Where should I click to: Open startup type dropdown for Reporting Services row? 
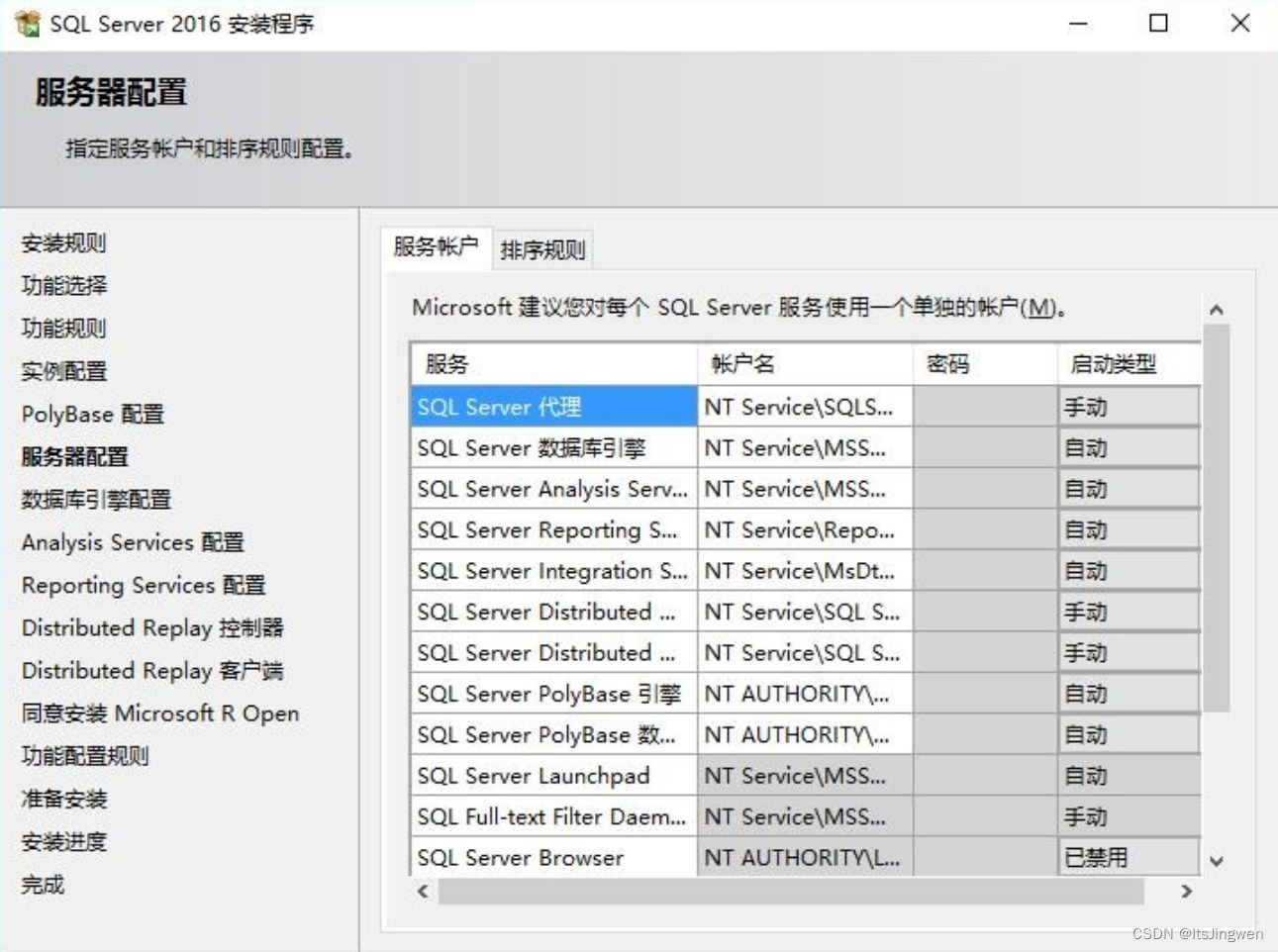tap(1129, 530)
